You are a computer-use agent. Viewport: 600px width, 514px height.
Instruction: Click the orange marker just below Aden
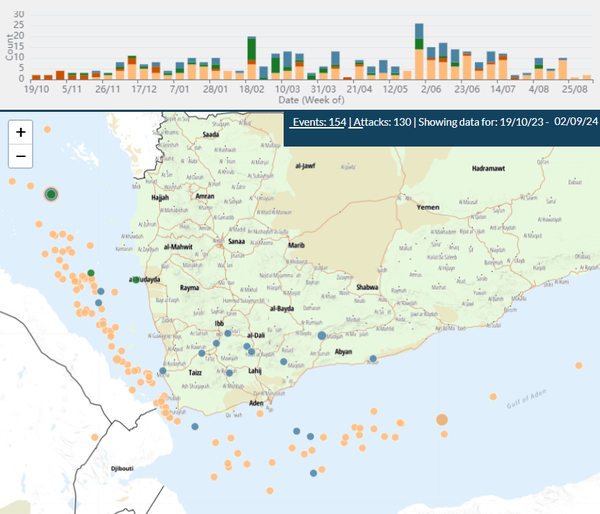pyautogui.click(x=260, y=413)
